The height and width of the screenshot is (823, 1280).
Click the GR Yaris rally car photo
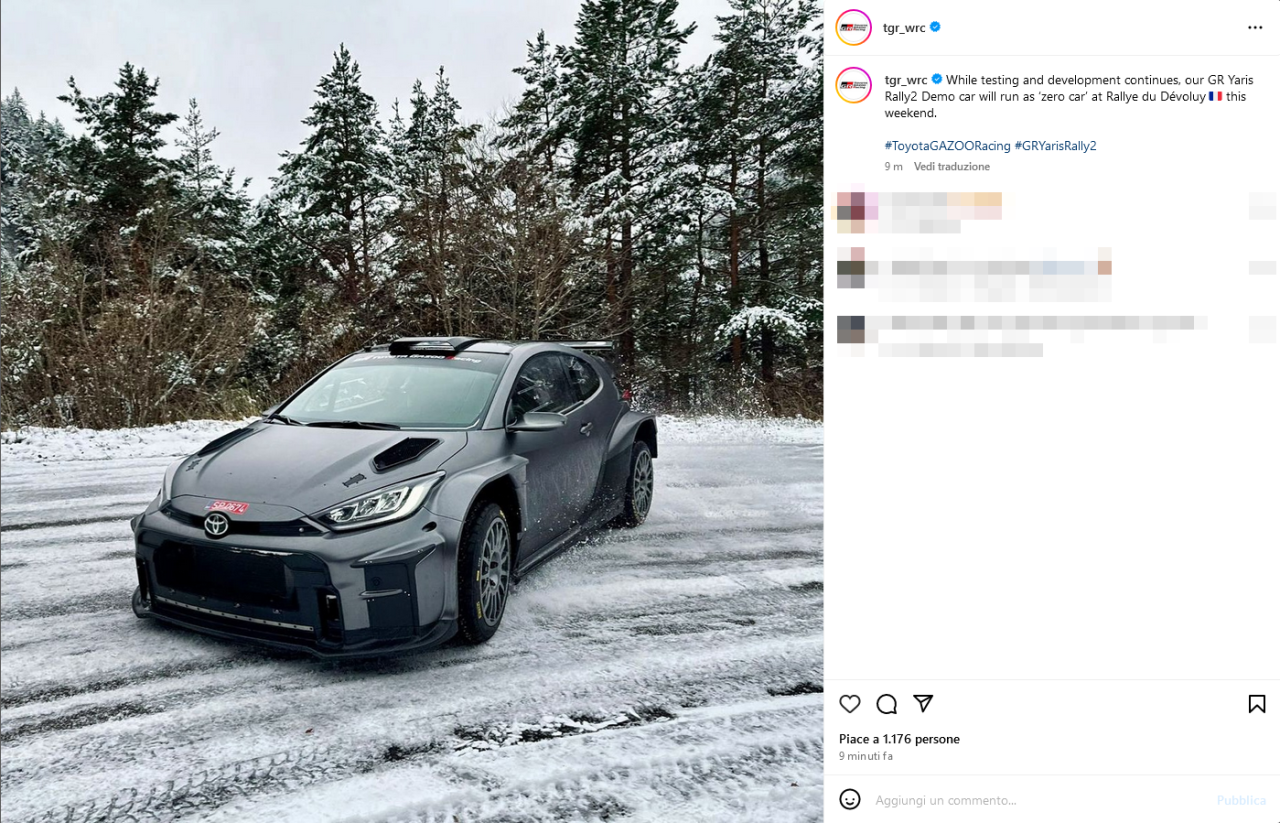coord(412,411)
